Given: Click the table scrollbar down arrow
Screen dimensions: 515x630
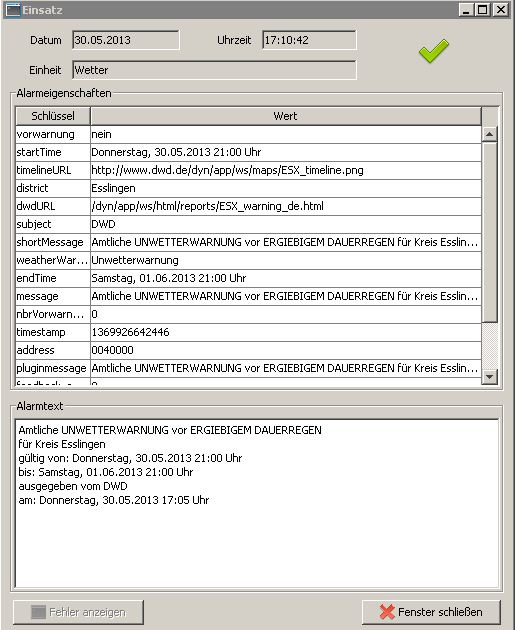Looking at the screenshot, I should [x=489, y=376].
